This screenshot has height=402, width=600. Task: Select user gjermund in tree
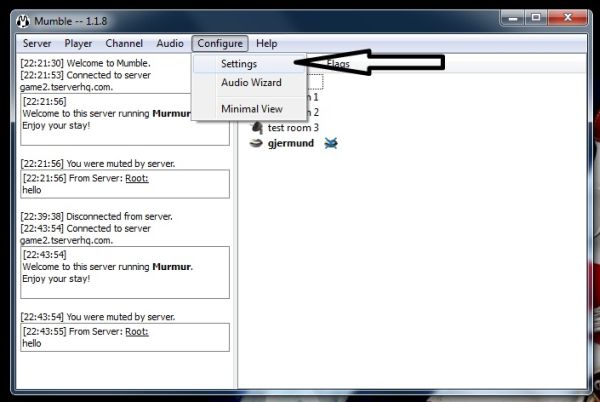[291, 143]
